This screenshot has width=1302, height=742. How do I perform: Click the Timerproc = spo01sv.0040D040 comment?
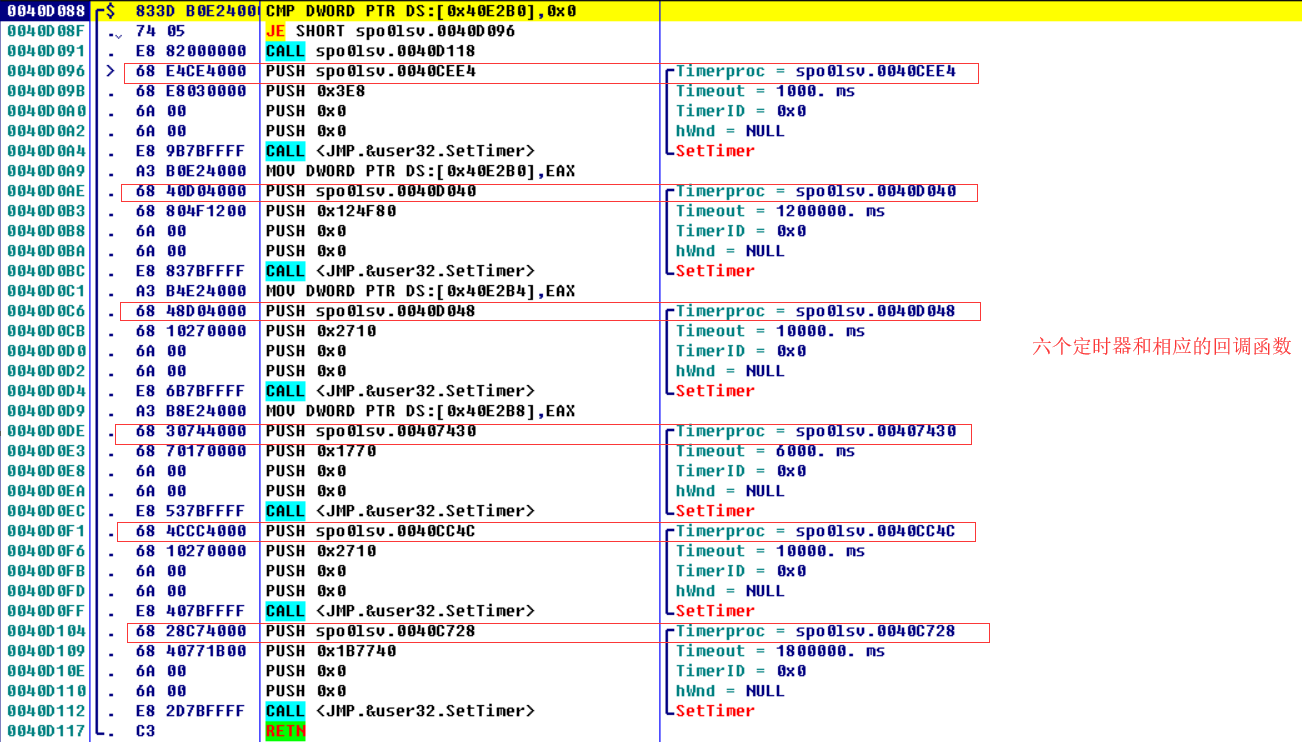(816, 191)
